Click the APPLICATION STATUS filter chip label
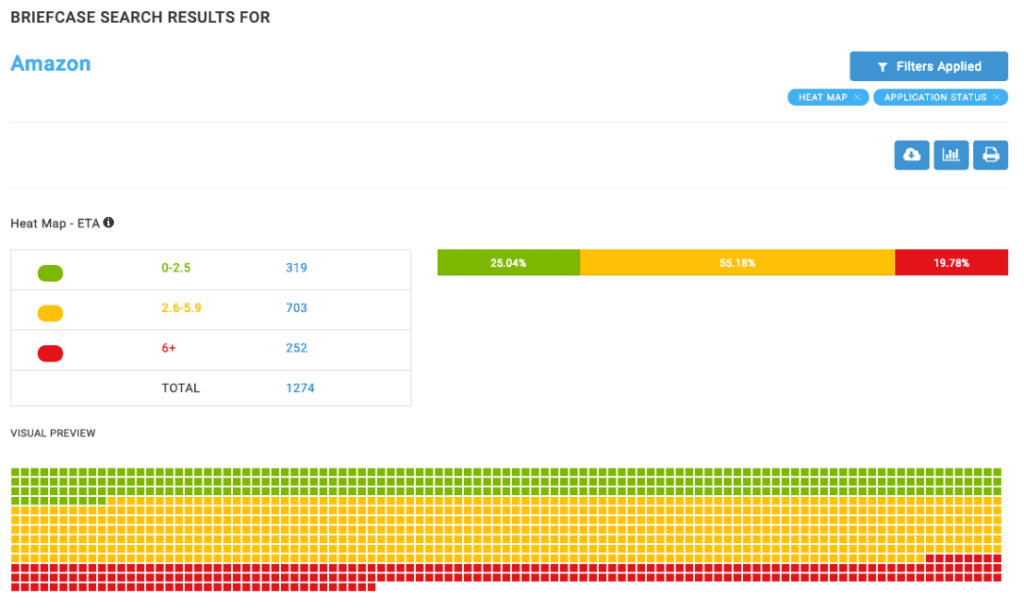The image size is (1024, 612). (935, 97)
